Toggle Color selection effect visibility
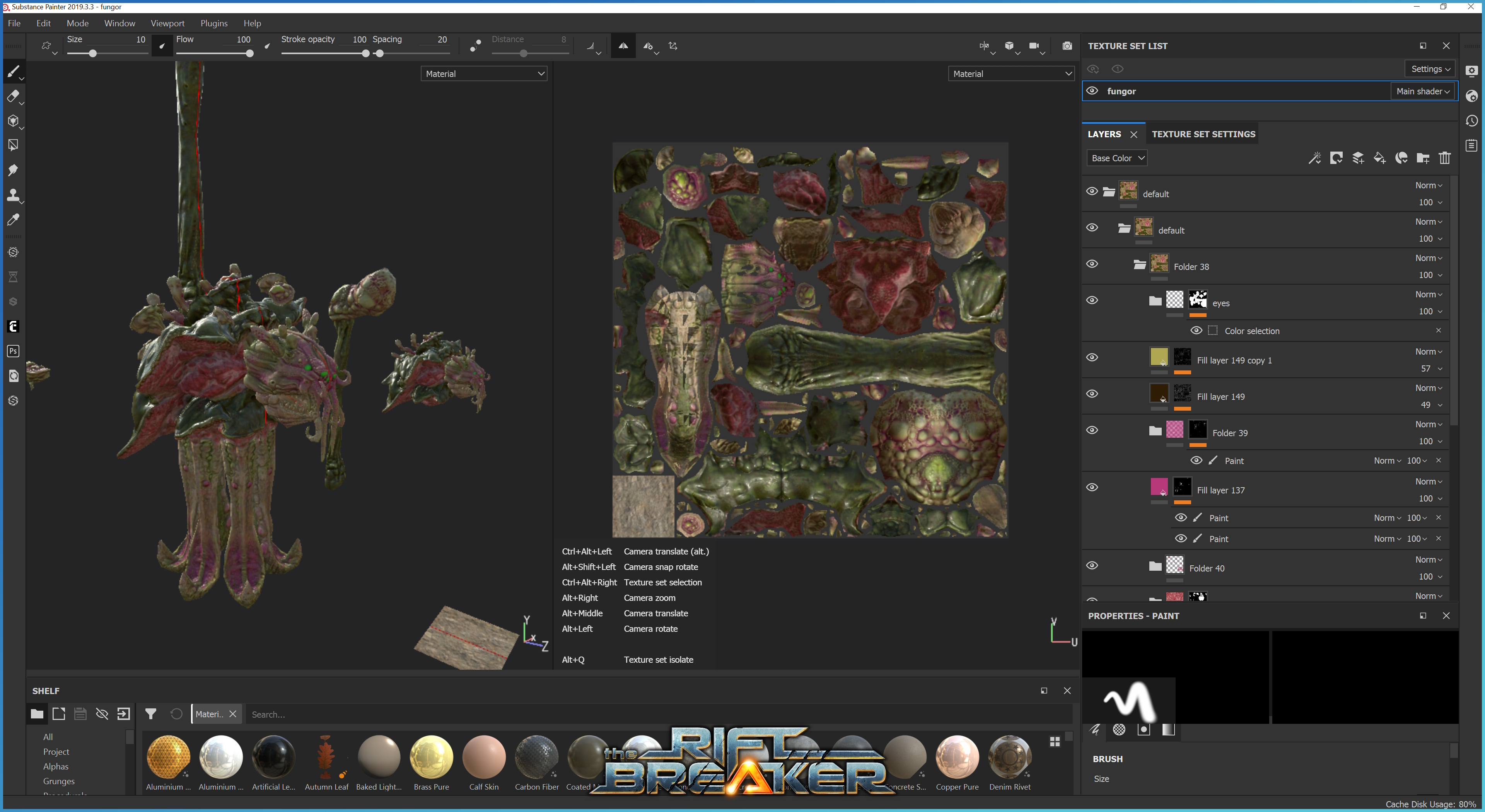Viewport: 1485px width, 812px height. (x=1196, y=330)
